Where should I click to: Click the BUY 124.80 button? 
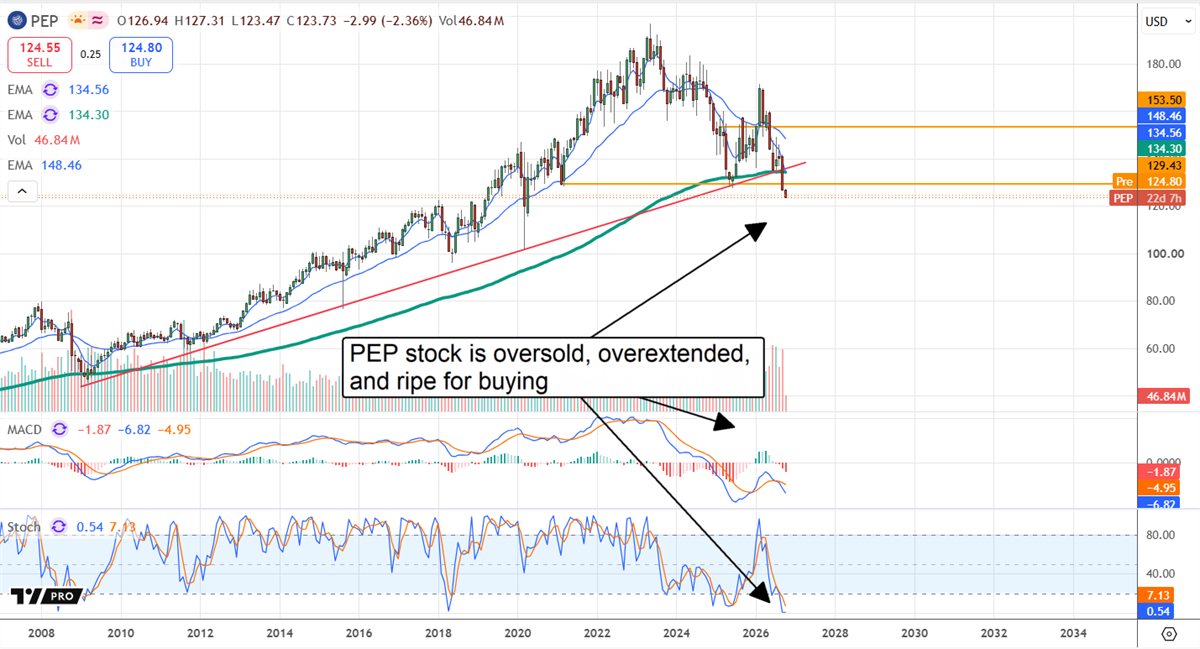tap(141, 55)
